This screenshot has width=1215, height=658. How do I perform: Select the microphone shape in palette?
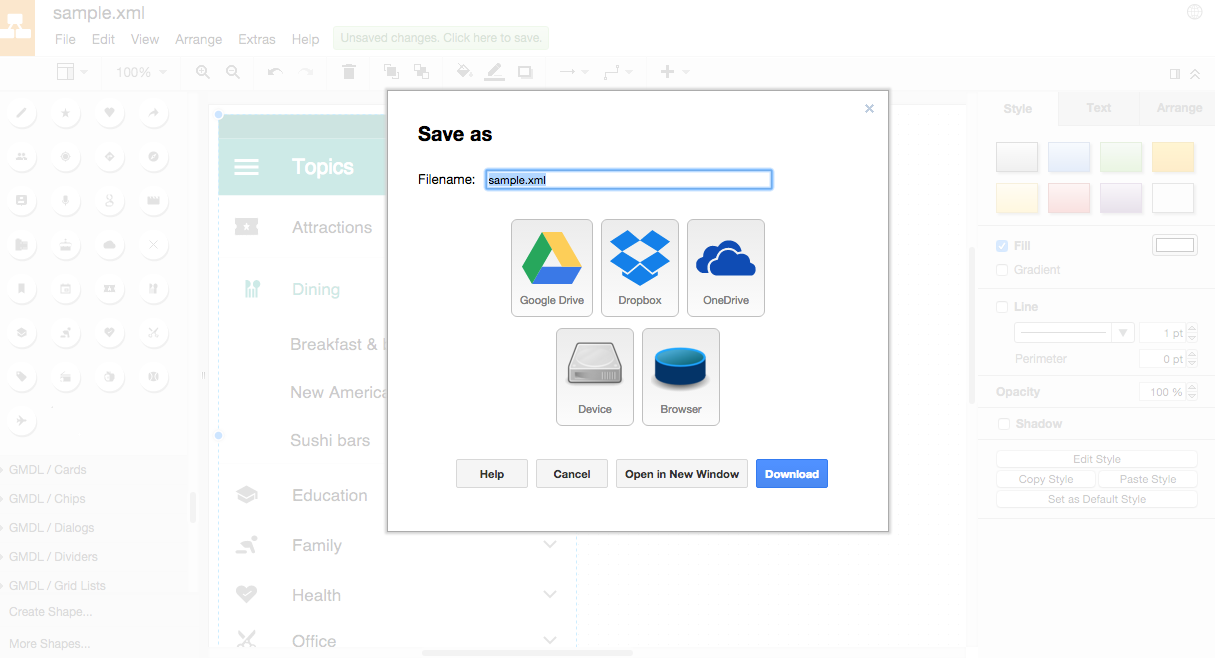tap(66, 201)
